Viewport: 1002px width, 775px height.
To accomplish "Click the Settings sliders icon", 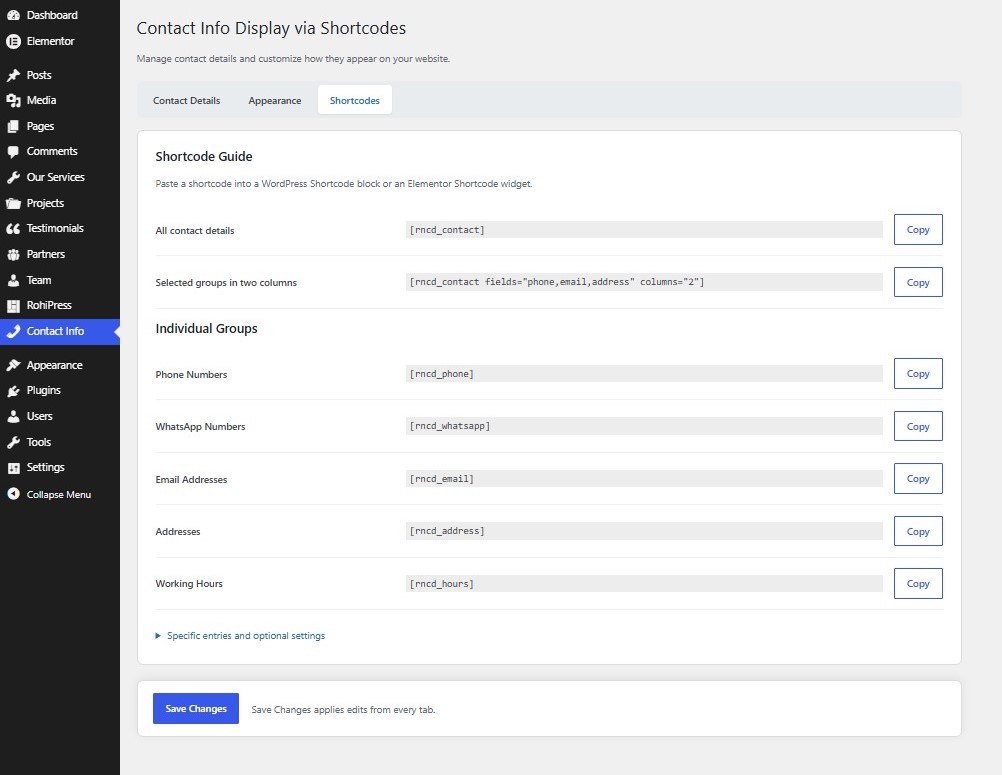I will tap(13, 468).
